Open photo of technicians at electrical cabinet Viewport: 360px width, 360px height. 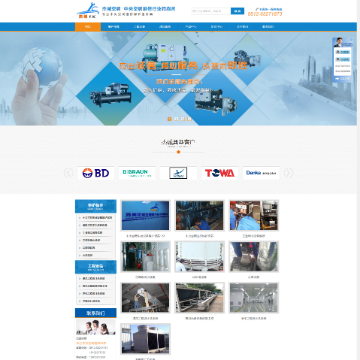pyautogui.click(x=254, y=215)
